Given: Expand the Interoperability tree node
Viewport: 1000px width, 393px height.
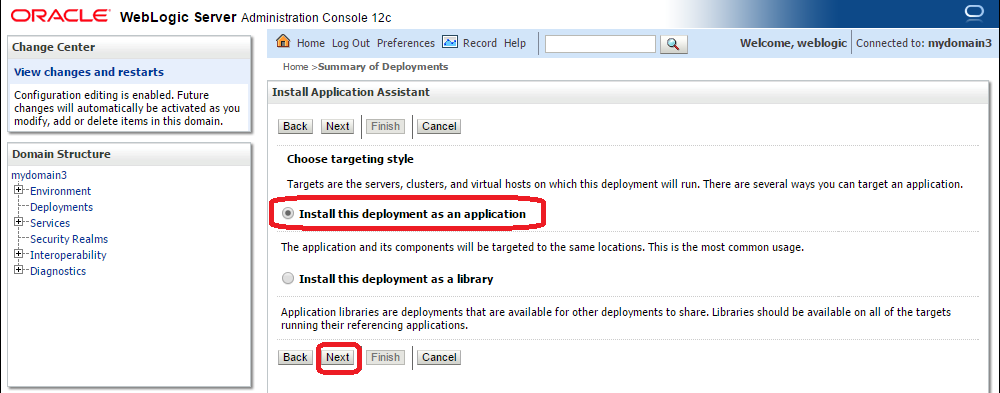Looking at the screenshot, I should [x=18, y=254].
